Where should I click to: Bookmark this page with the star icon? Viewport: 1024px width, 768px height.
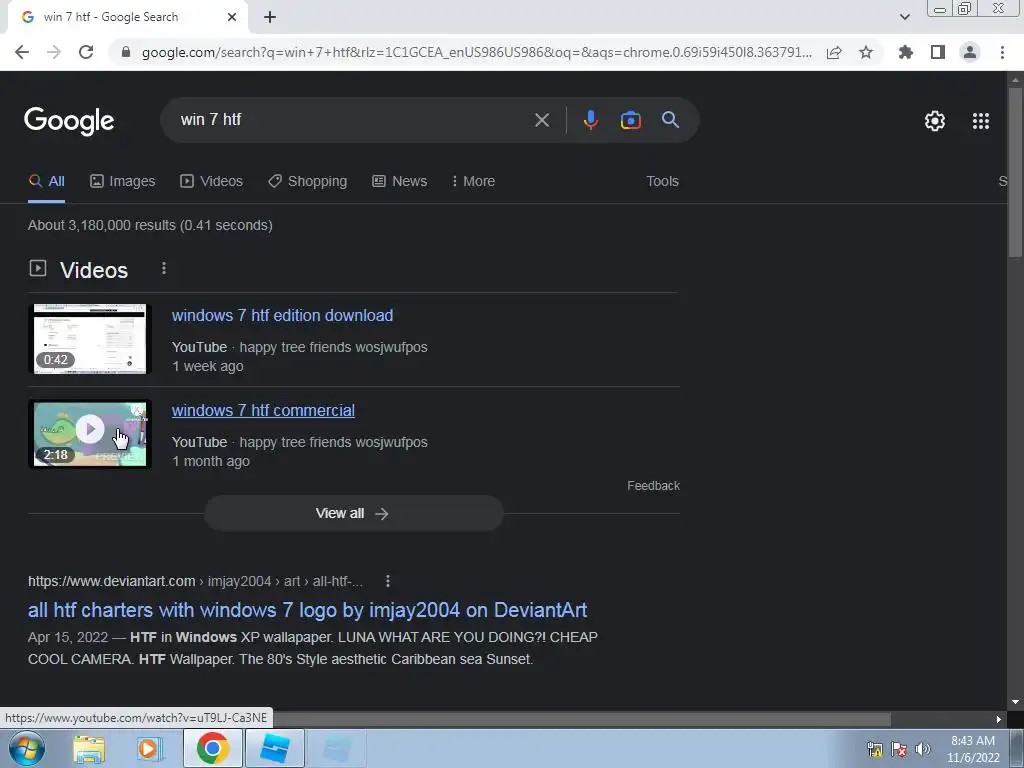tap(866, 52)
